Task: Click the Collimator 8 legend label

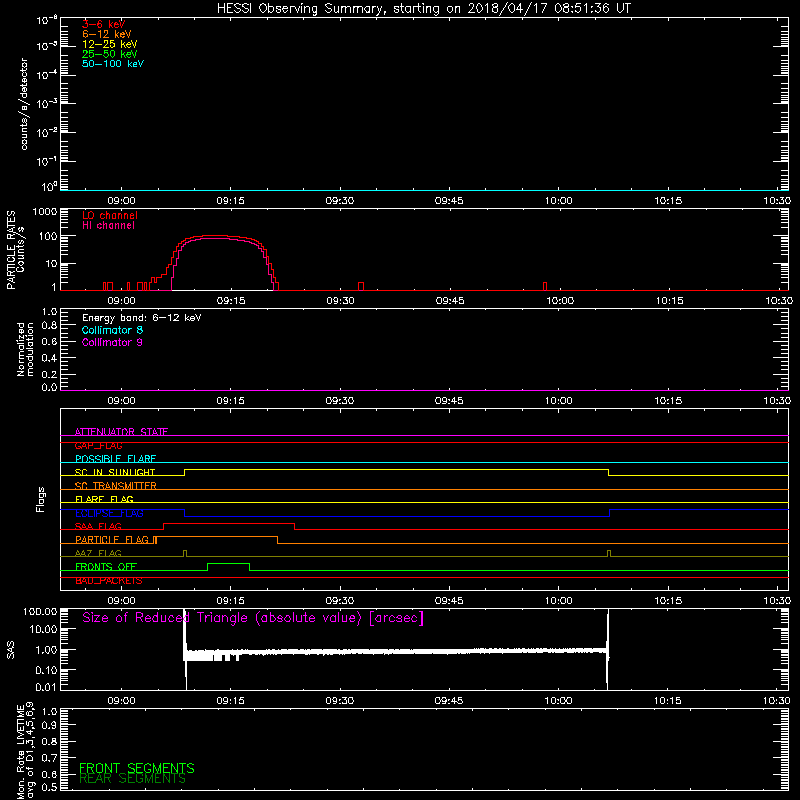Action: tap(112, 330)
